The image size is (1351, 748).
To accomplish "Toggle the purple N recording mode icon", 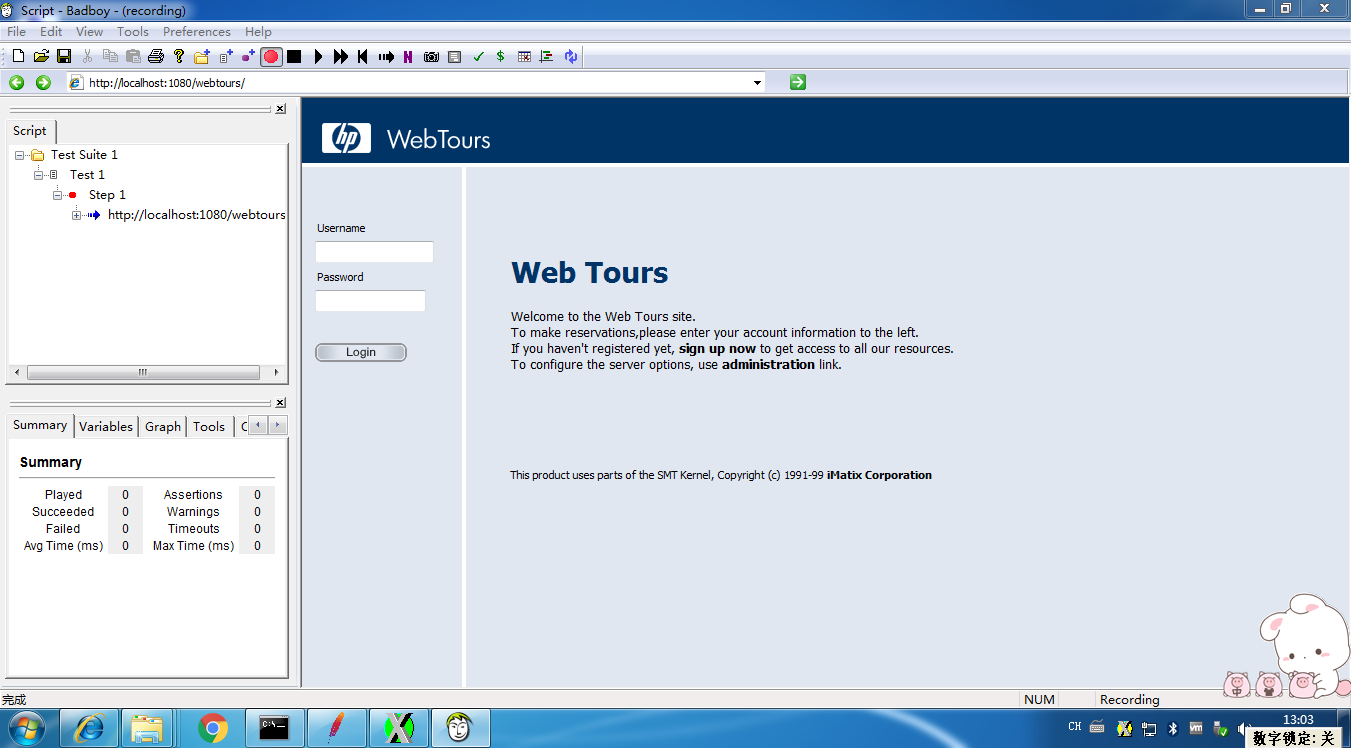I will click(x=408, y=57).
